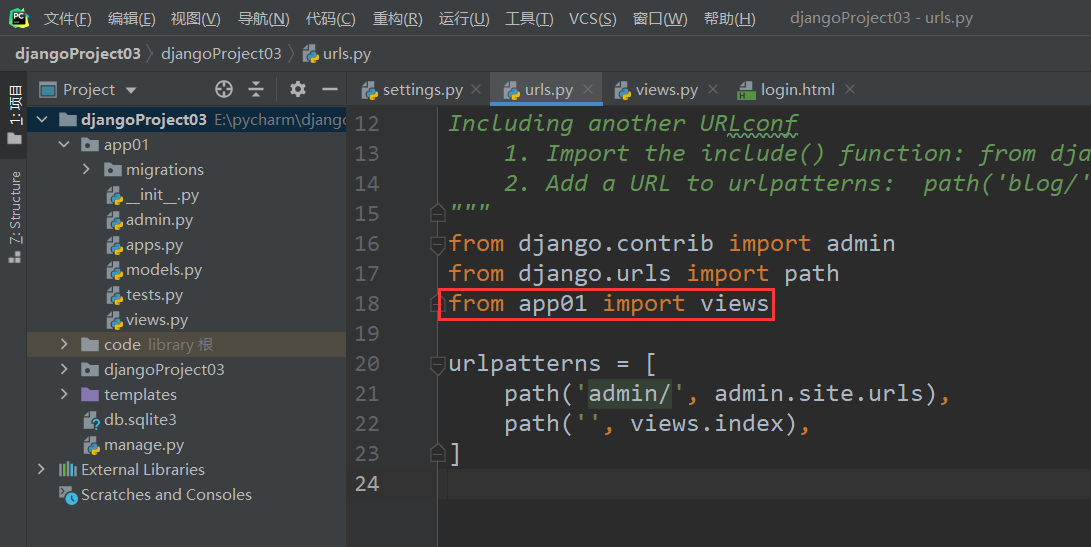The width and height of the screenshot is (1091, 547).
Task: Open Project panel settings gear
Action: pos(298,89)
